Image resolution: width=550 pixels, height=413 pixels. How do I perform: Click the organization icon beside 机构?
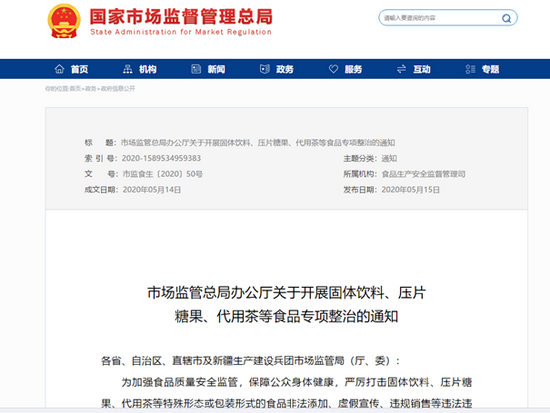tap(128, 69)
